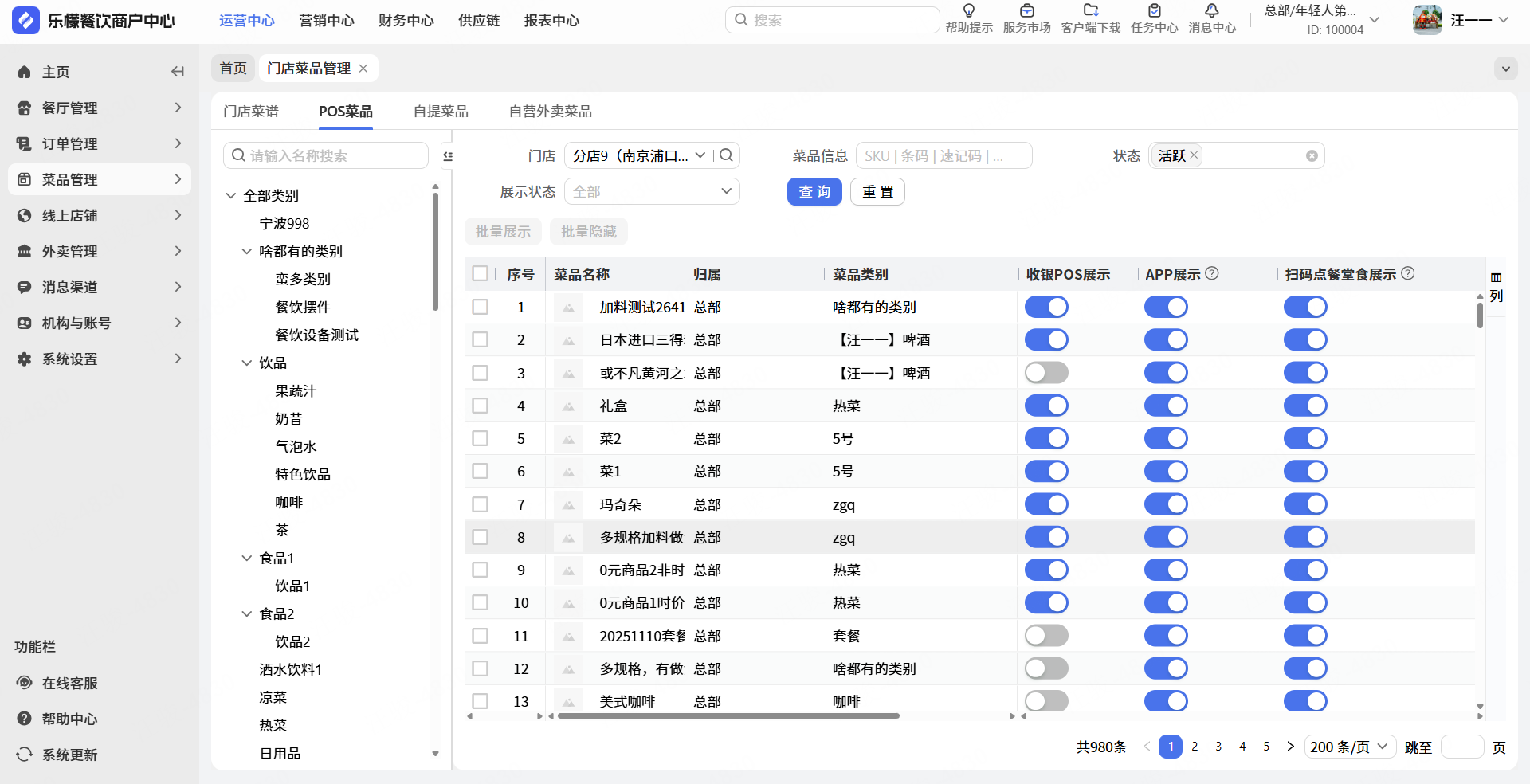This screenshot has width=1530, height=784.
Task: Open the 展示状态 dropdown
Action: [x=652, y=191]
